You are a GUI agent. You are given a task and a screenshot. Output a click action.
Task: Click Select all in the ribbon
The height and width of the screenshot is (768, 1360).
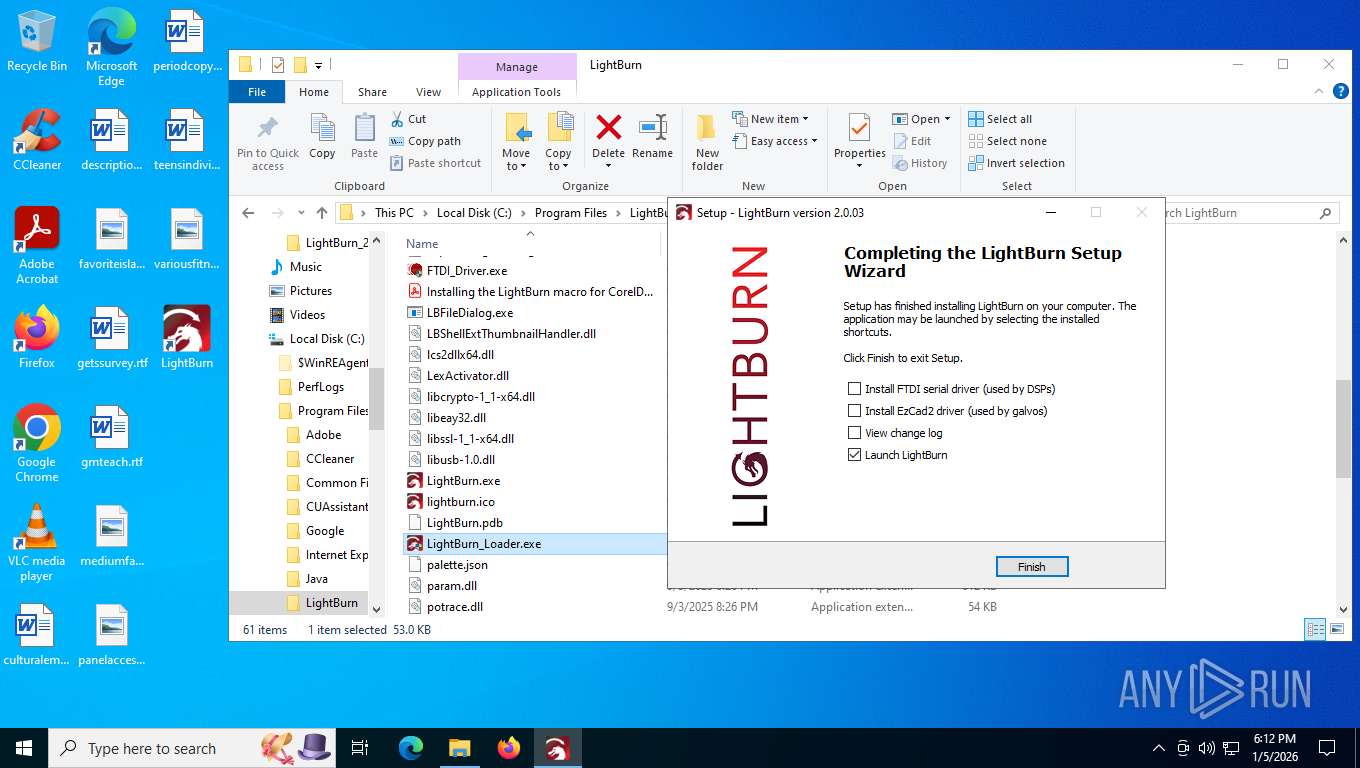[1000, 119]
